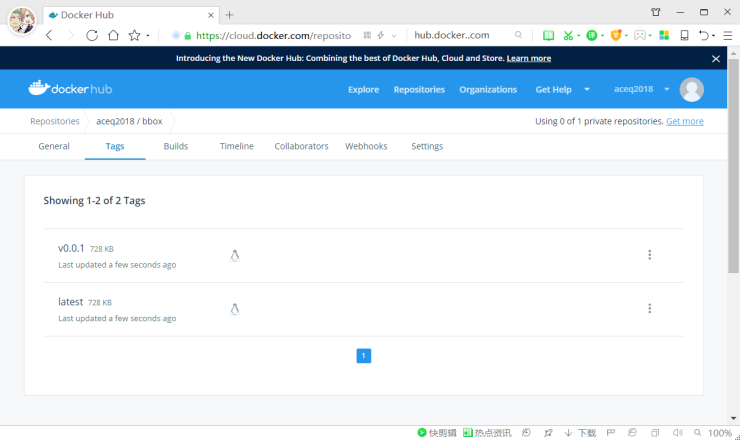Viewport: 740px width, 441px height.
Task: Click the status bar download arrow item
Action: (580, 433)
